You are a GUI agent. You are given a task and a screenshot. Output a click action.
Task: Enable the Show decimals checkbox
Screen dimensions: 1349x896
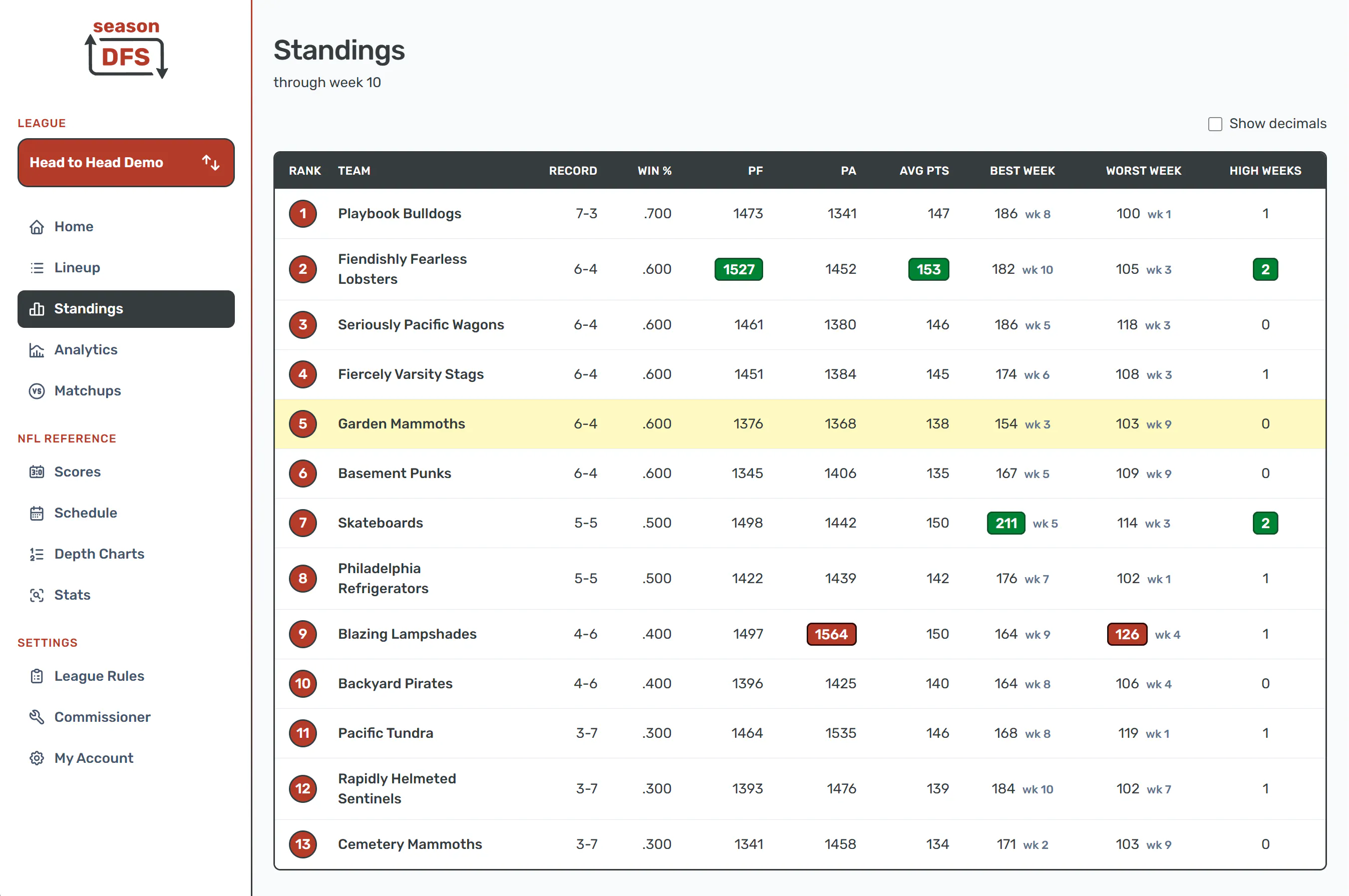pyautogui.click(x=1215, y=124)
